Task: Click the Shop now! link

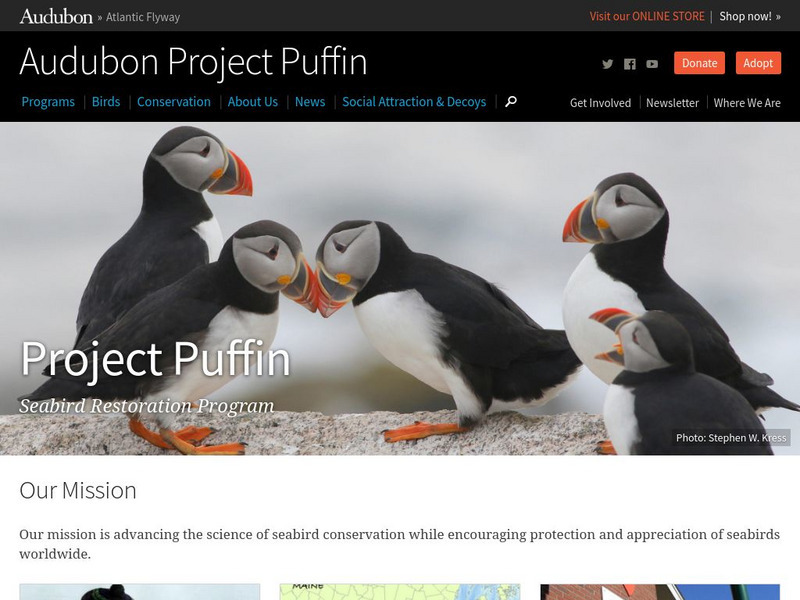Action: (x=749, y=16)
